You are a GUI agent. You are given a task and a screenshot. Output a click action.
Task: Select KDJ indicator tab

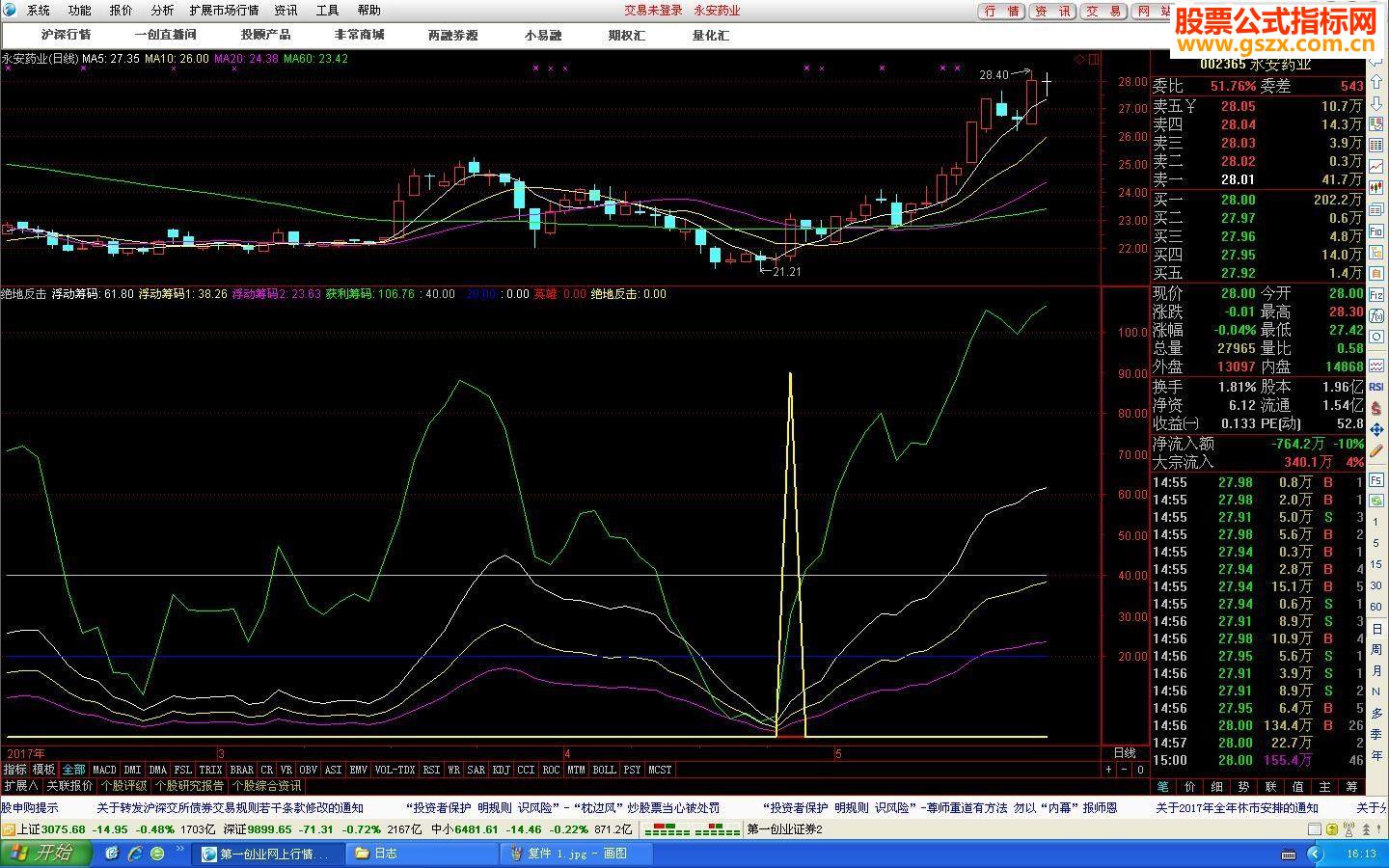coord(501,770)
